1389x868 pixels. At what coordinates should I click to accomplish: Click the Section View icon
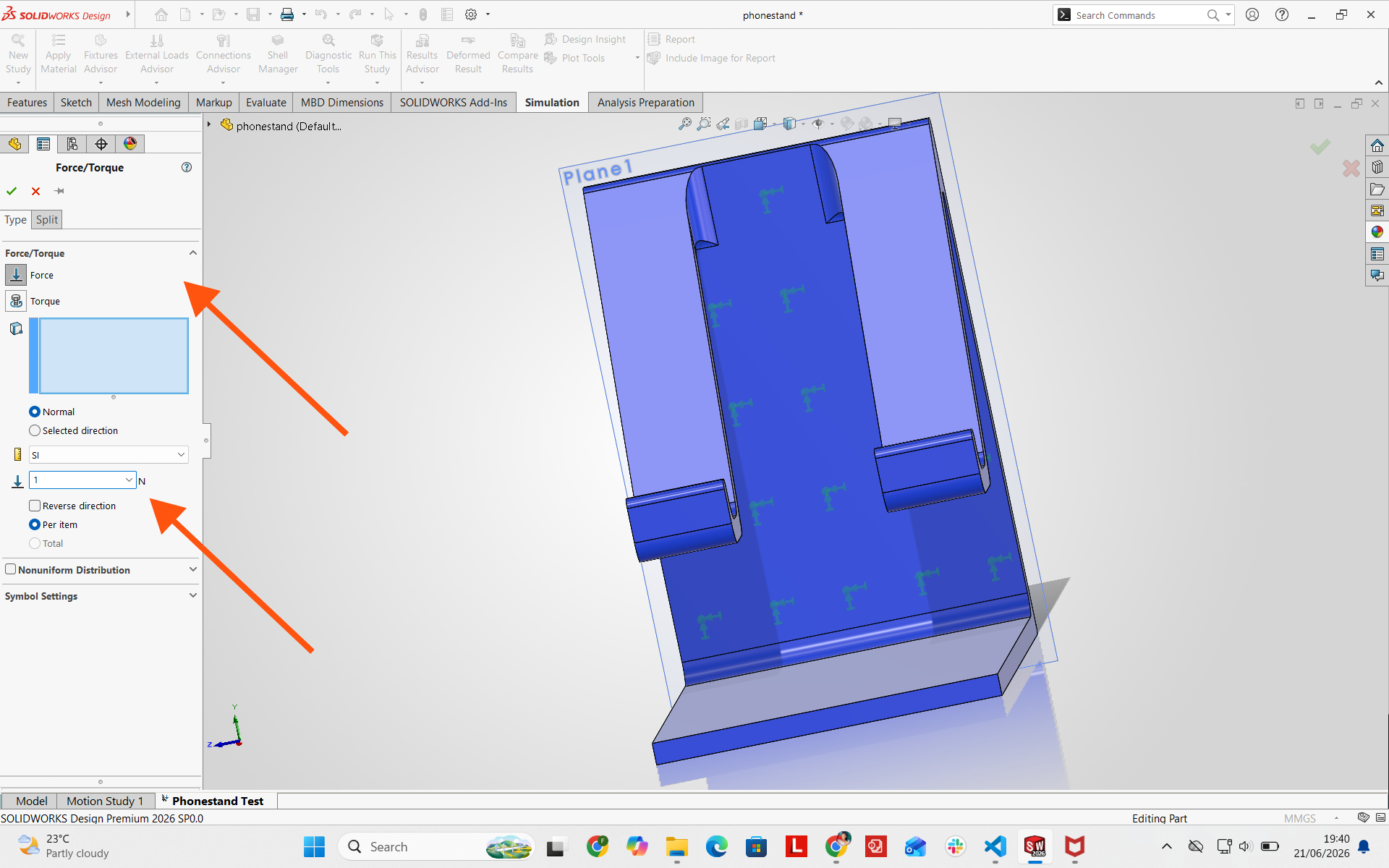[742, 124]
